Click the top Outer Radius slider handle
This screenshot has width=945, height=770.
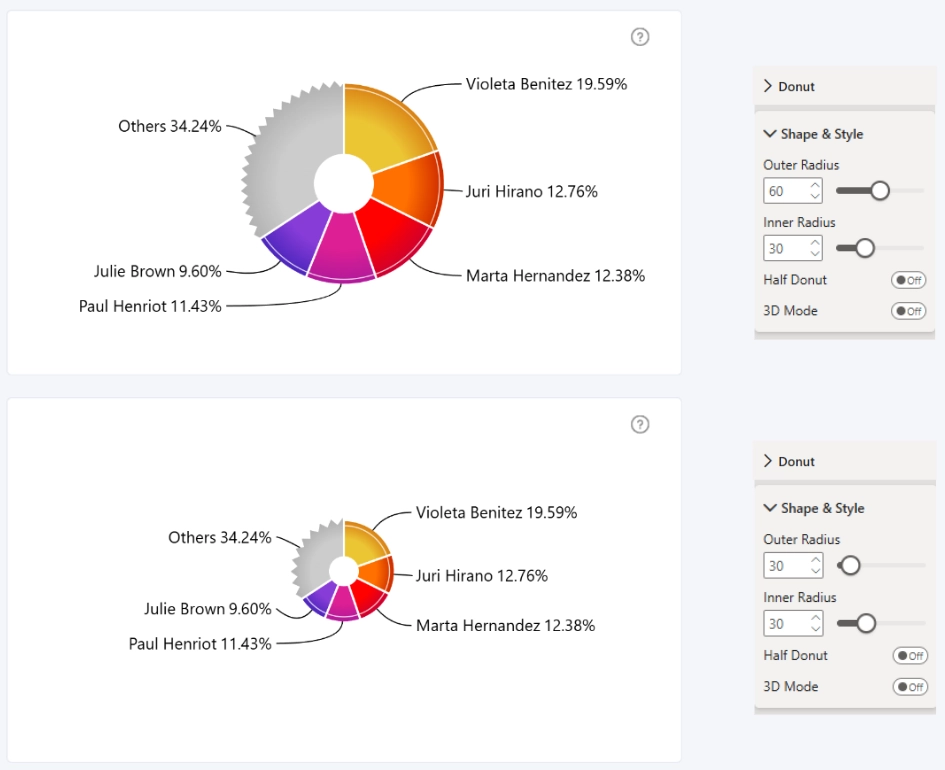click(880, 190)
